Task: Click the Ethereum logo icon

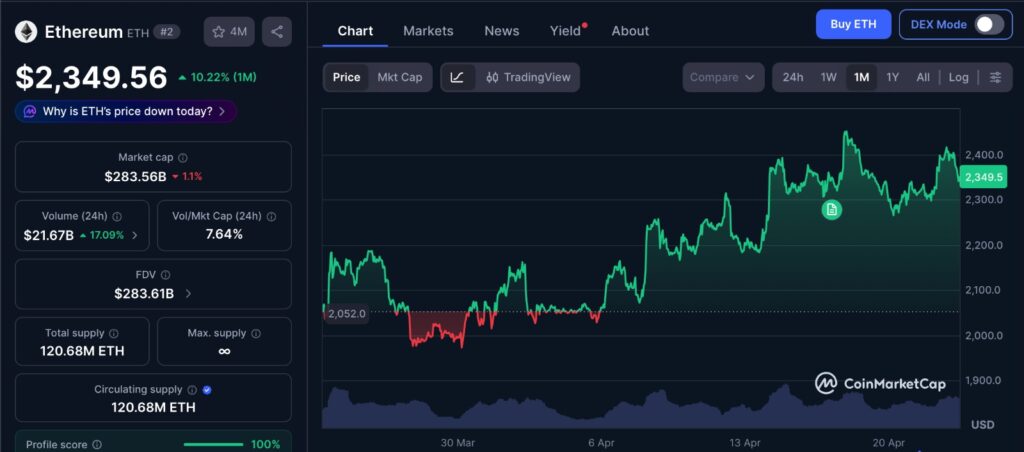Action: point(27,31)
